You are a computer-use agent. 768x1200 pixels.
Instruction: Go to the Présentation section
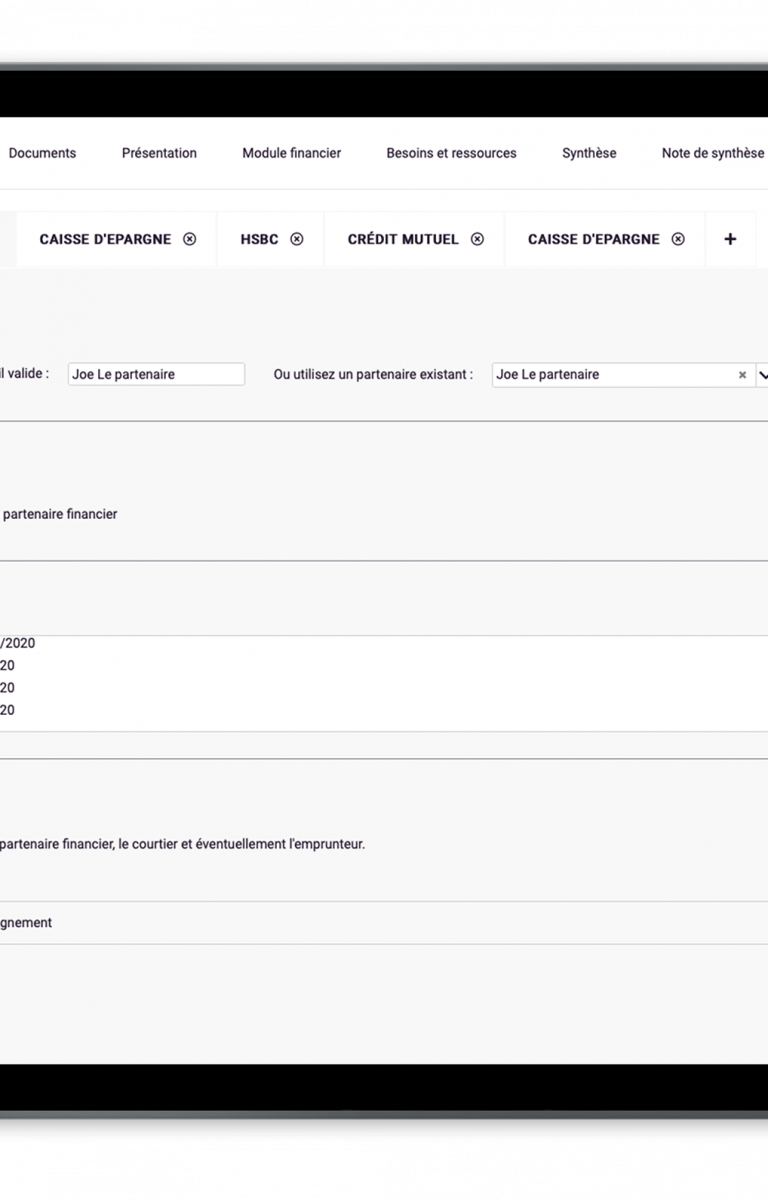click(x=159, y=153)
